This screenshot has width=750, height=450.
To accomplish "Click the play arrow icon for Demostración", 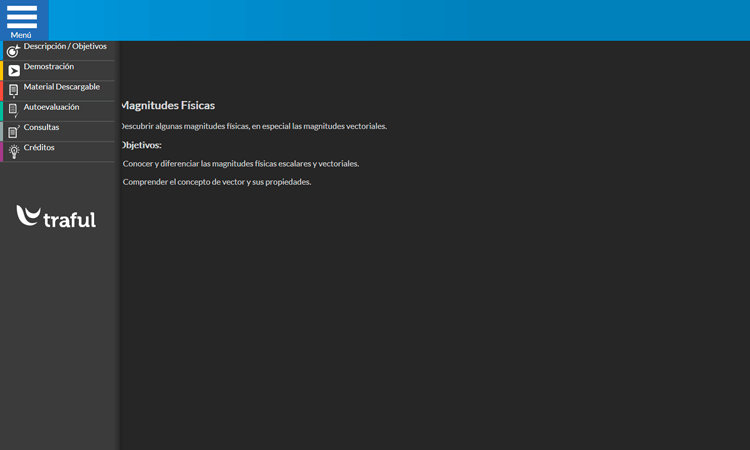I will [13, 71].
